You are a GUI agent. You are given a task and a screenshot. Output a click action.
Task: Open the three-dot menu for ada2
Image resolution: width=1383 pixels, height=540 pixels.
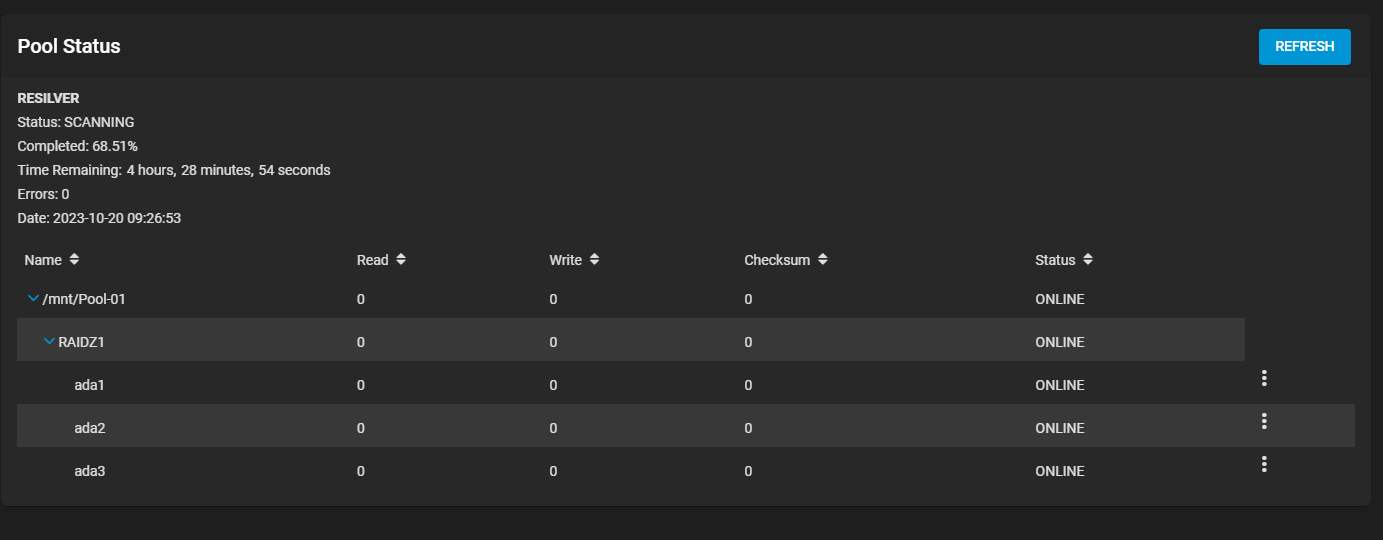tap(1264, 421)
